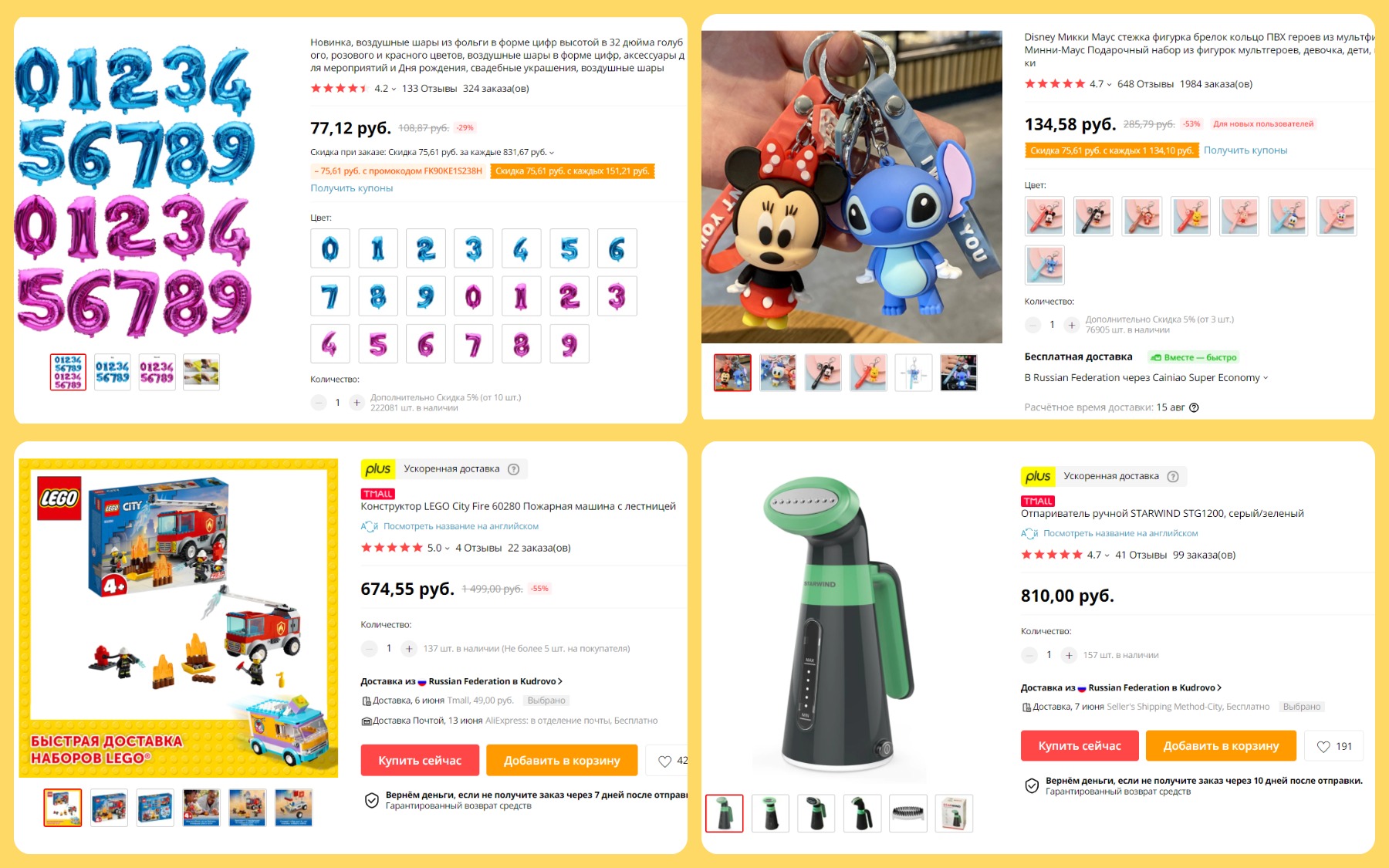
Task: Add LEGO fire truck set to wishlist heart
Action: point(664,761)
